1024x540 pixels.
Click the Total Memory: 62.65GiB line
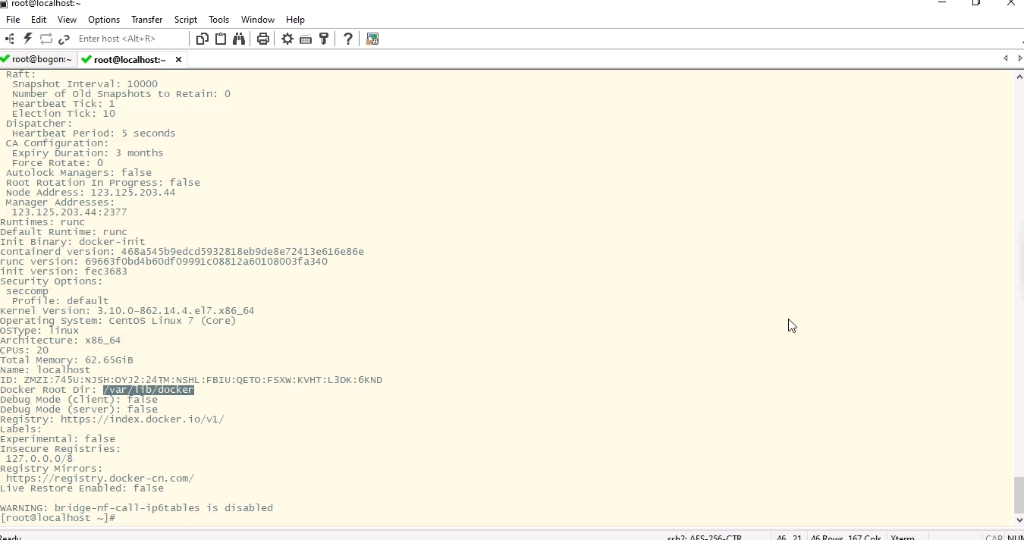click(67, 360)
